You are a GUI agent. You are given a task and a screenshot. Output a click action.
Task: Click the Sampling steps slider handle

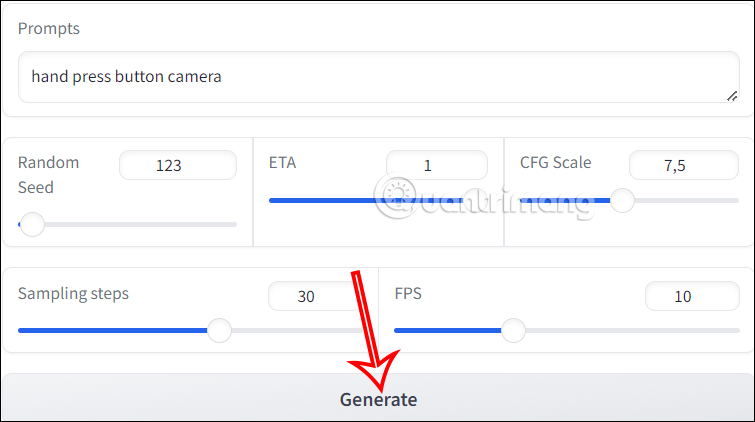219,330
